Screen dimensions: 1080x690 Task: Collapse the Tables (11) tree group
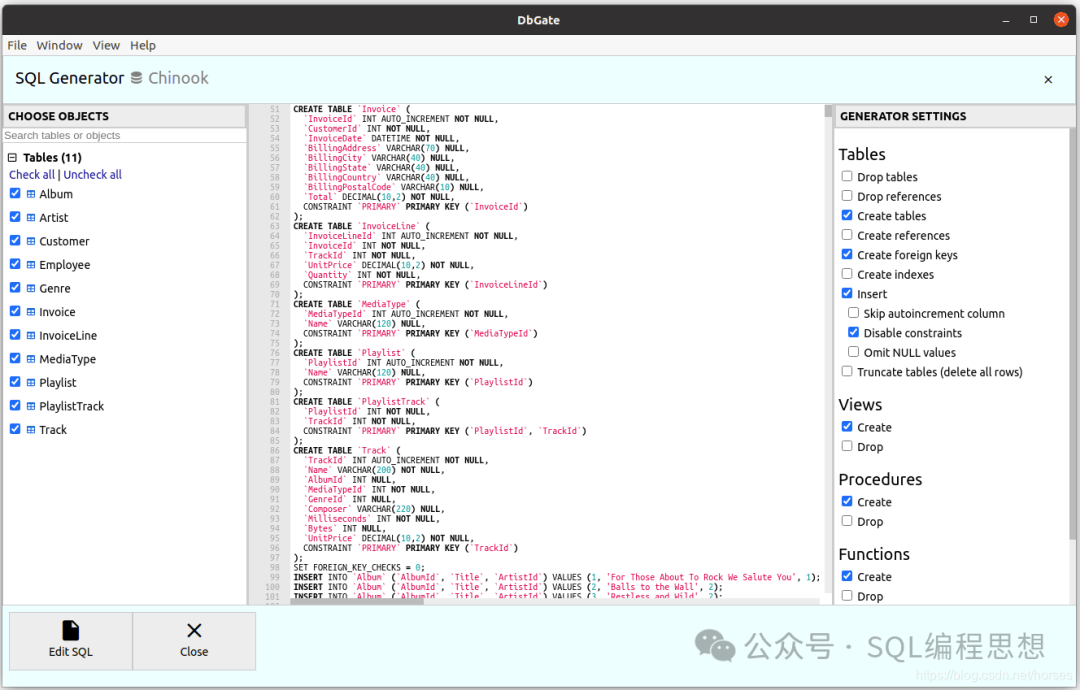12,158
